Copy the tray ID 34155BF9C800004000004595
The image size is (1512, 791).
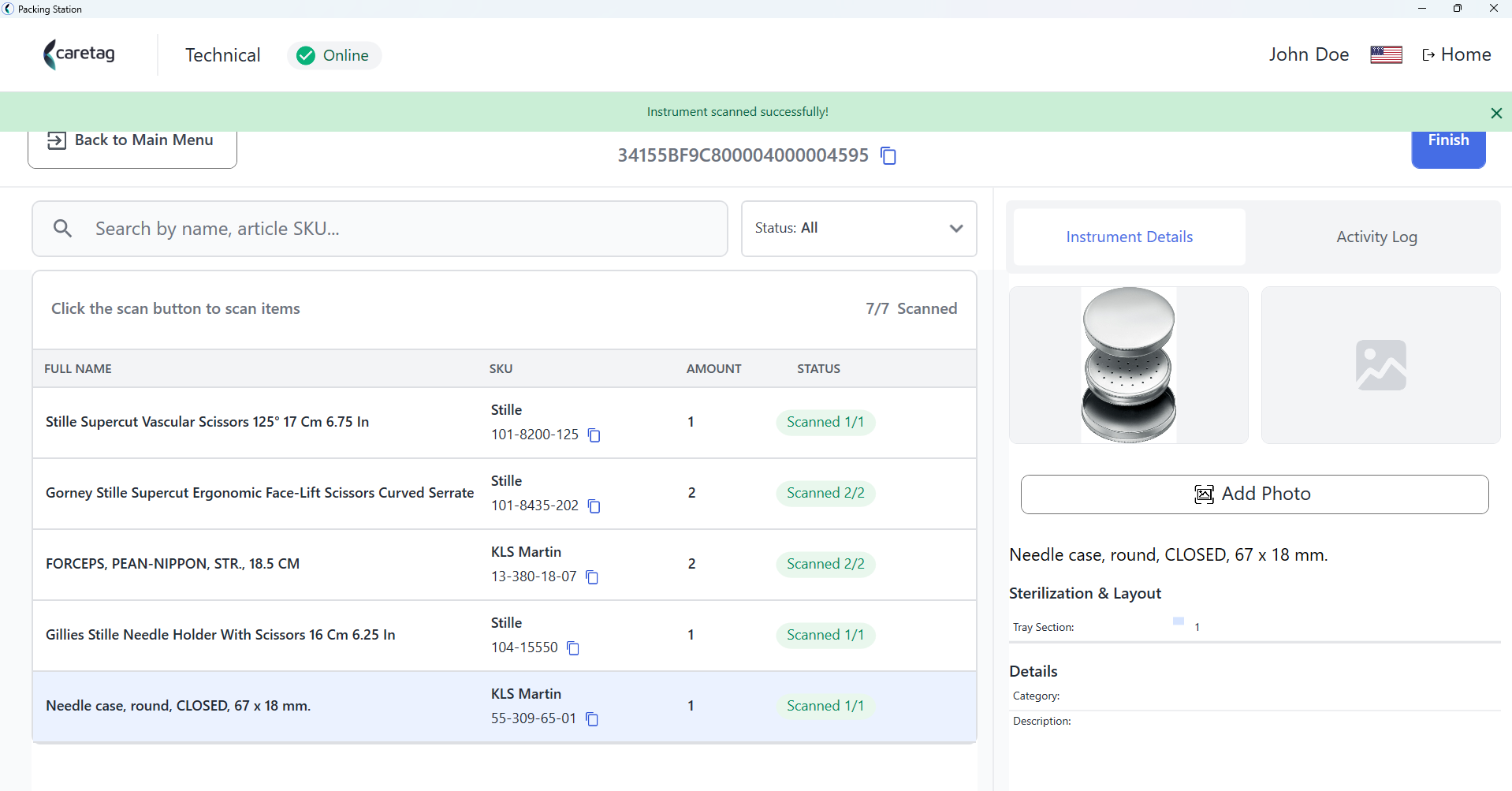(x=888, y=155)
